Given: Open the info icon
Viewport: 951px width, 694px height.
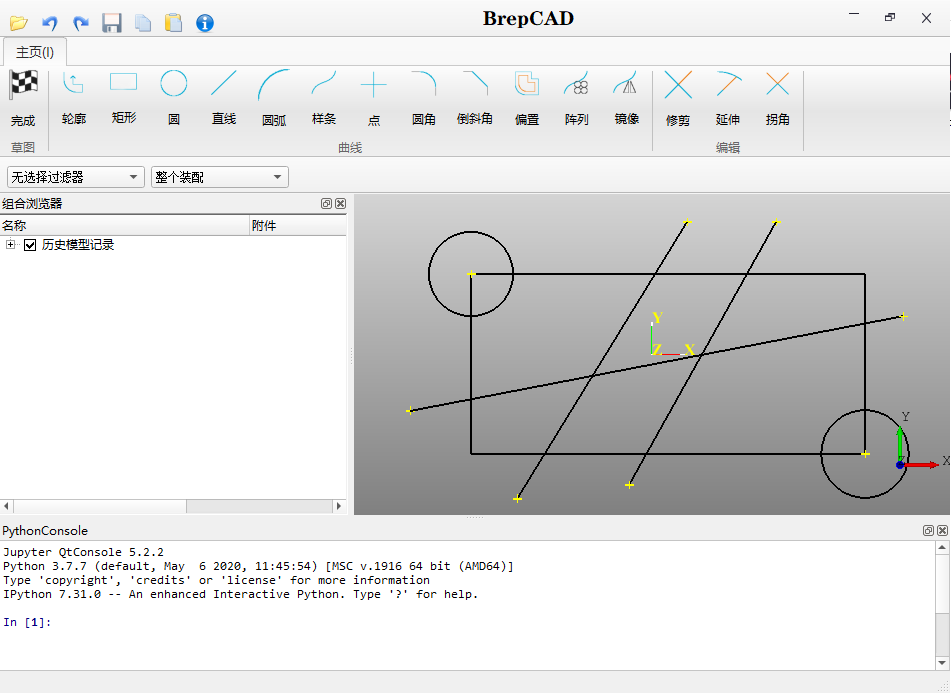Looking at the screenshot, I should (205, 23).
